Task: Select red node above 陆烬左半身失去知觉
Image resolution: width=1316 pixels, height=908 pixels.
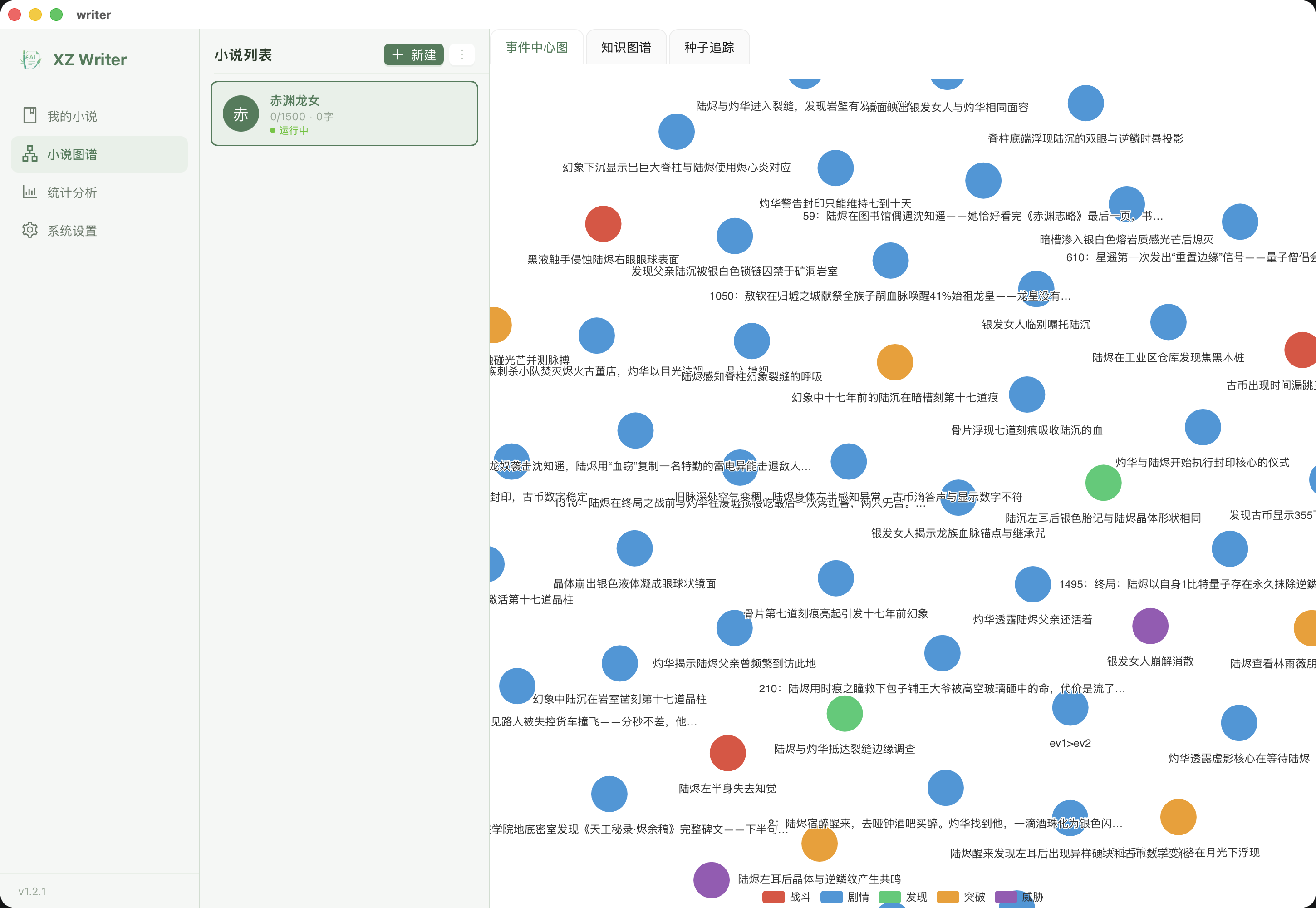Action: (x=727, y=753)
